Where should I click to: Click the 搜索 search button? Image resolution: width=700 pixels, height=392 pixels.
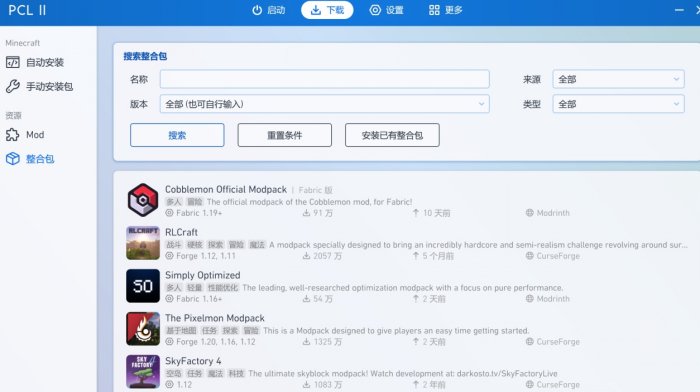177,135
